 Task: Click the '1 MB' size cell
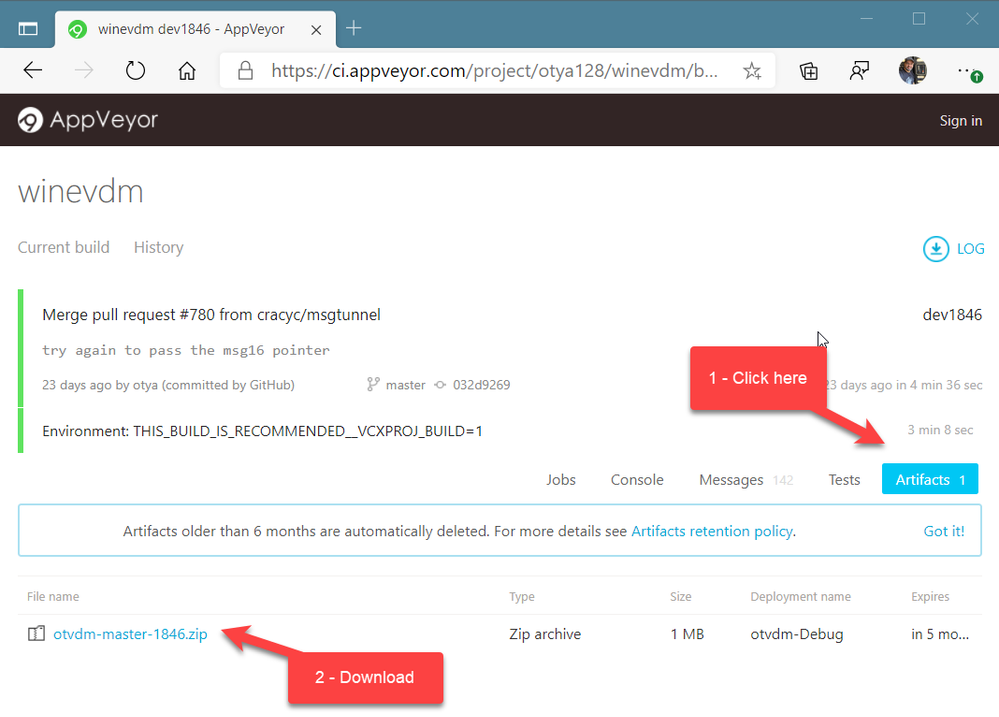pos(687,634)
